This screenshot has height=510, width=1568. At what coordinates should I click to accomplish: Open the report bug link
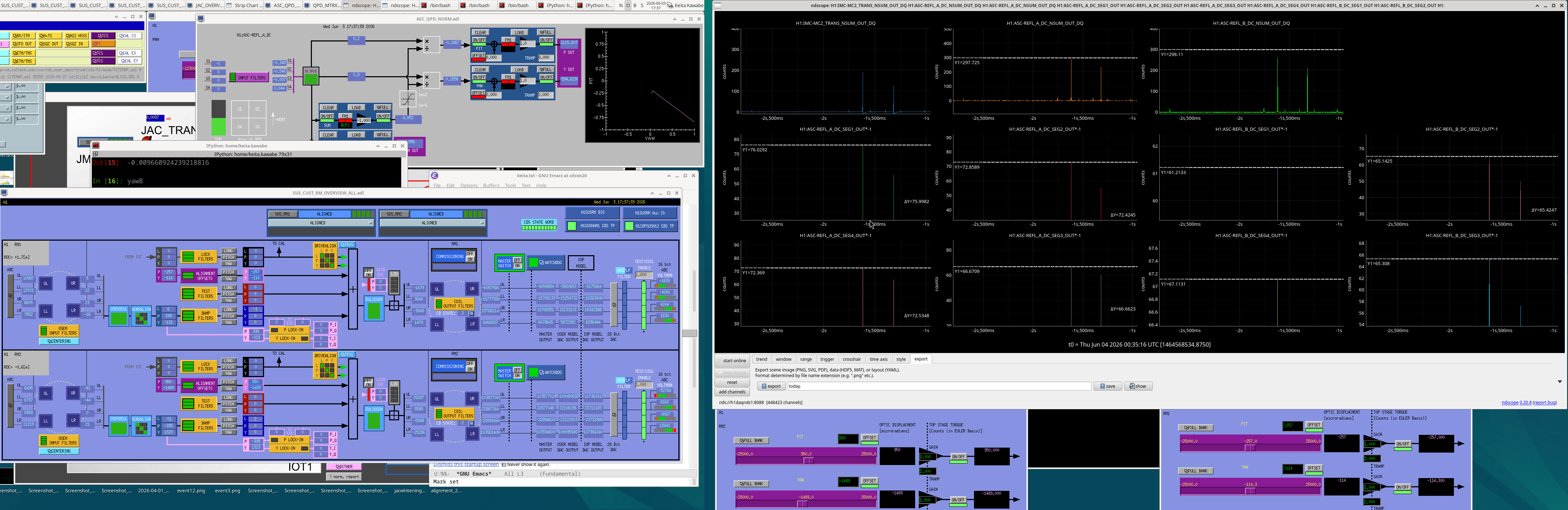1544,402
